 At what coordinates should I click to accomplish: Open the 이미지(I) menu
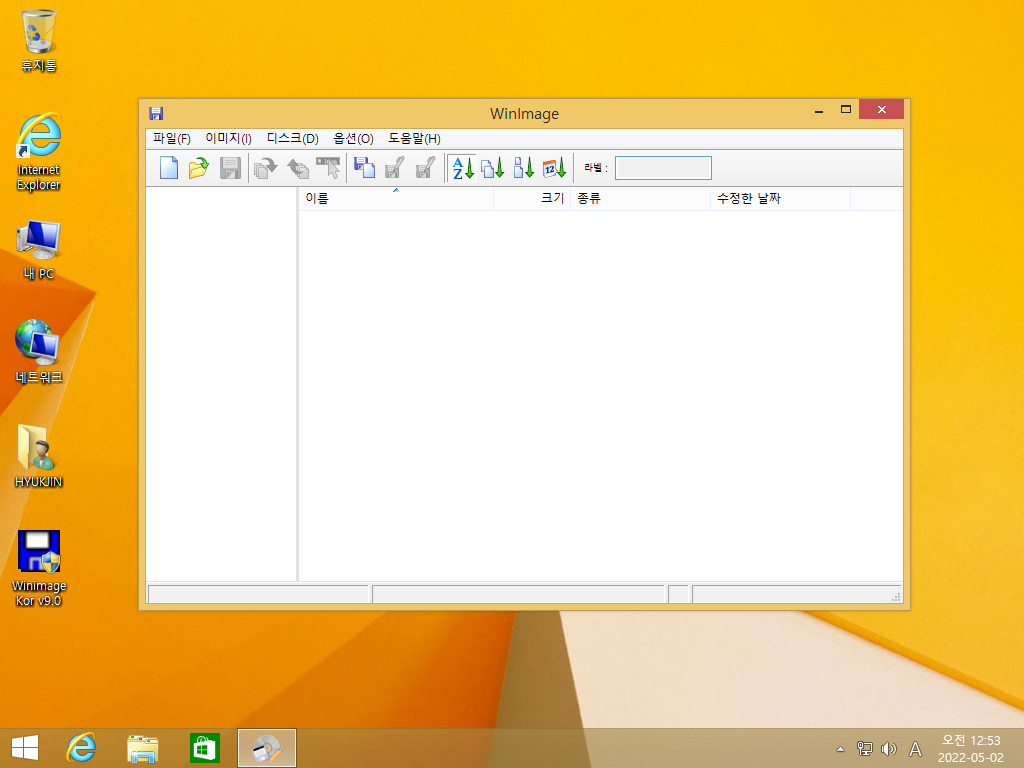pyautogui.click(x=229, y=138)
